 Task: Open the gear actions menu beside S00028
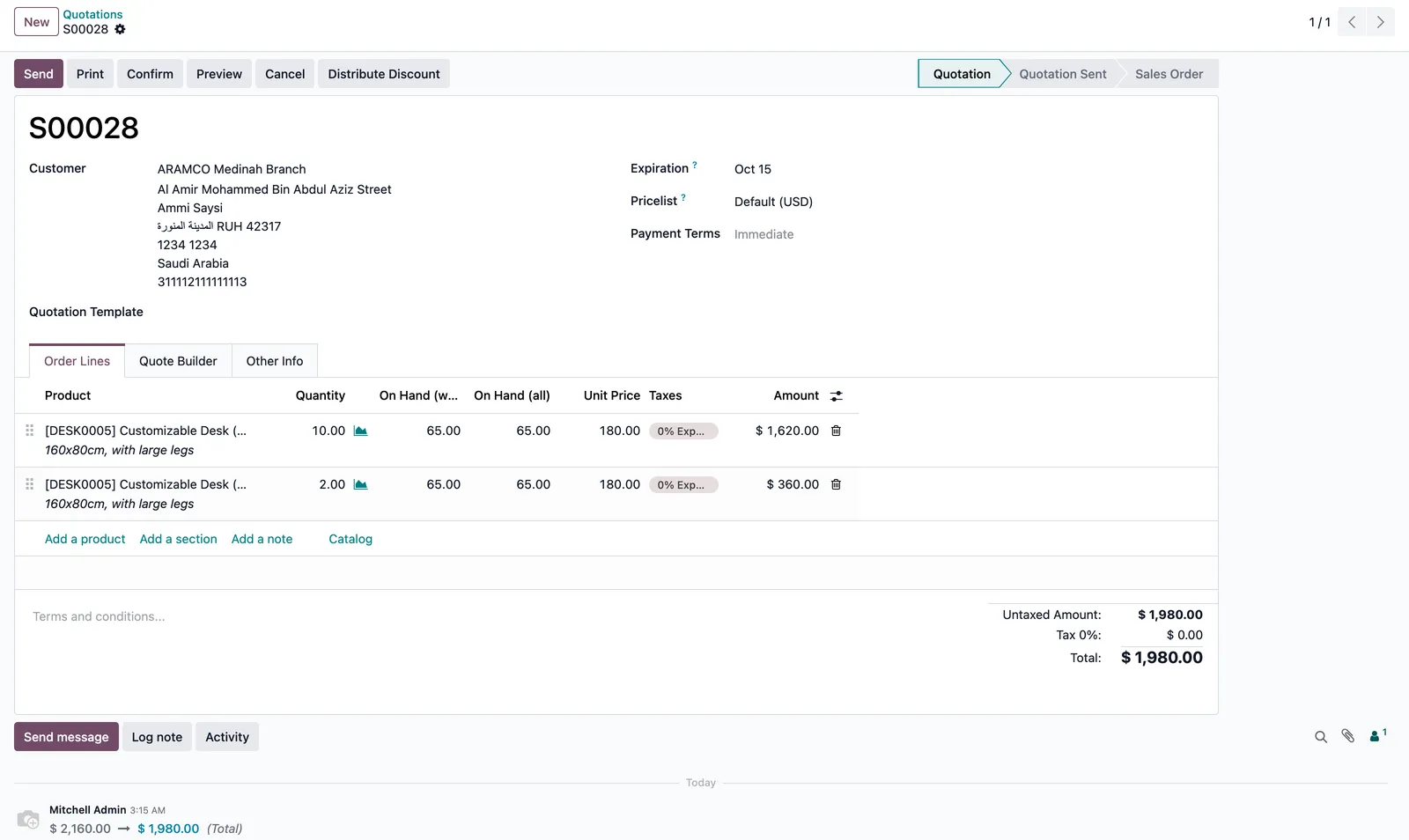[x=120, y=29]
